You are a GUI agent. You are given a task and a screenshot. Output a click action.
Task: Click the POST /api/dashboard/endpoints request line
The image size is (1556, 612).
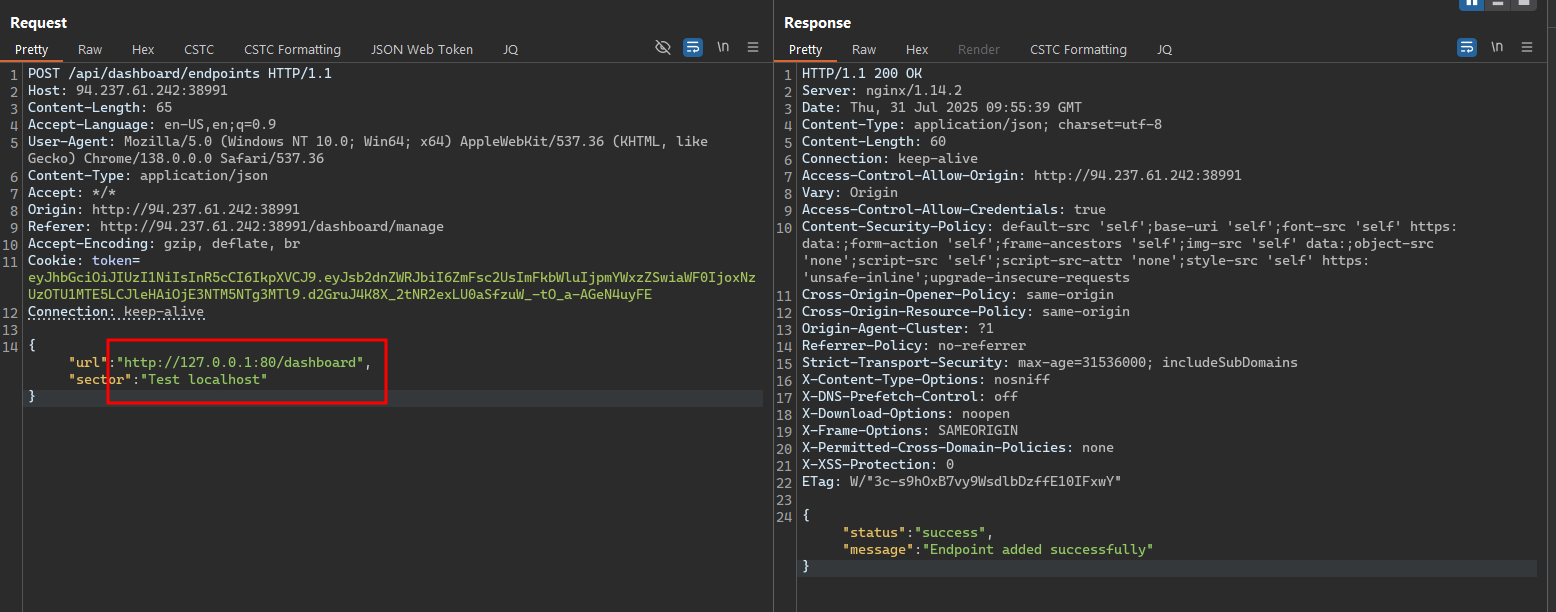(x=180, y=73)
